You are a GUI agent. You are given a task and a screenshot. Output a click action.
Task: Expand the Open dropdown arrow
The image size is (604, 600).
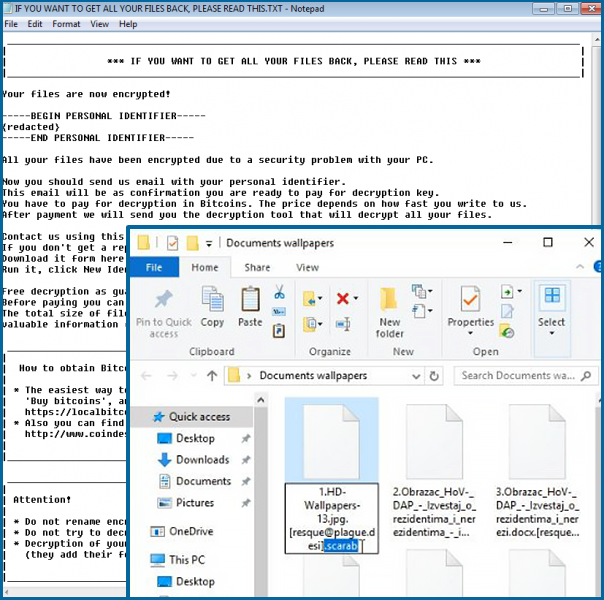(520, 292)
